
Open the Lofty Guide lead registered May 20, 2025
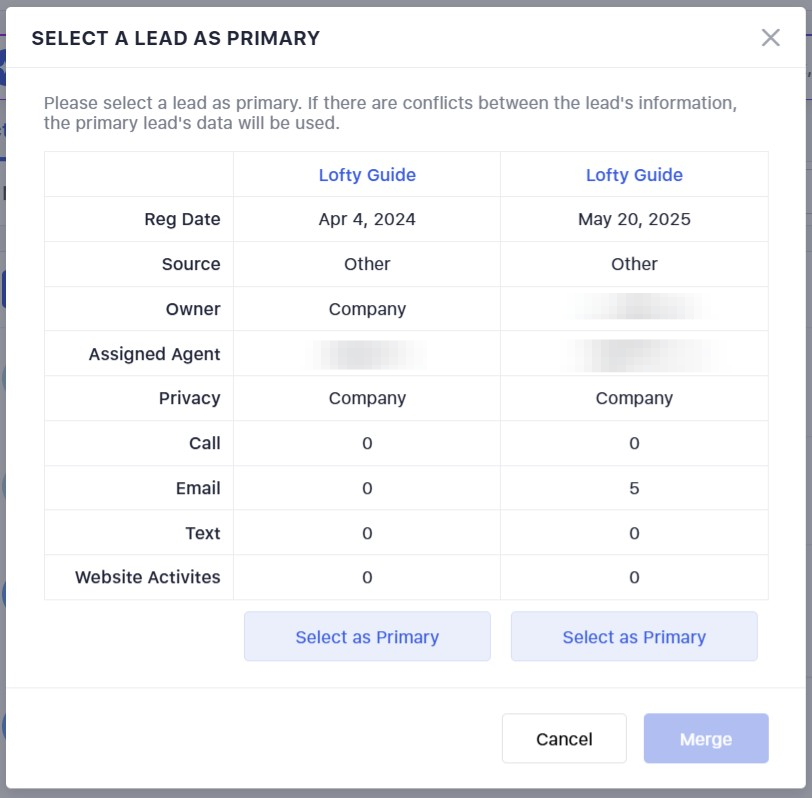[634, 175]
